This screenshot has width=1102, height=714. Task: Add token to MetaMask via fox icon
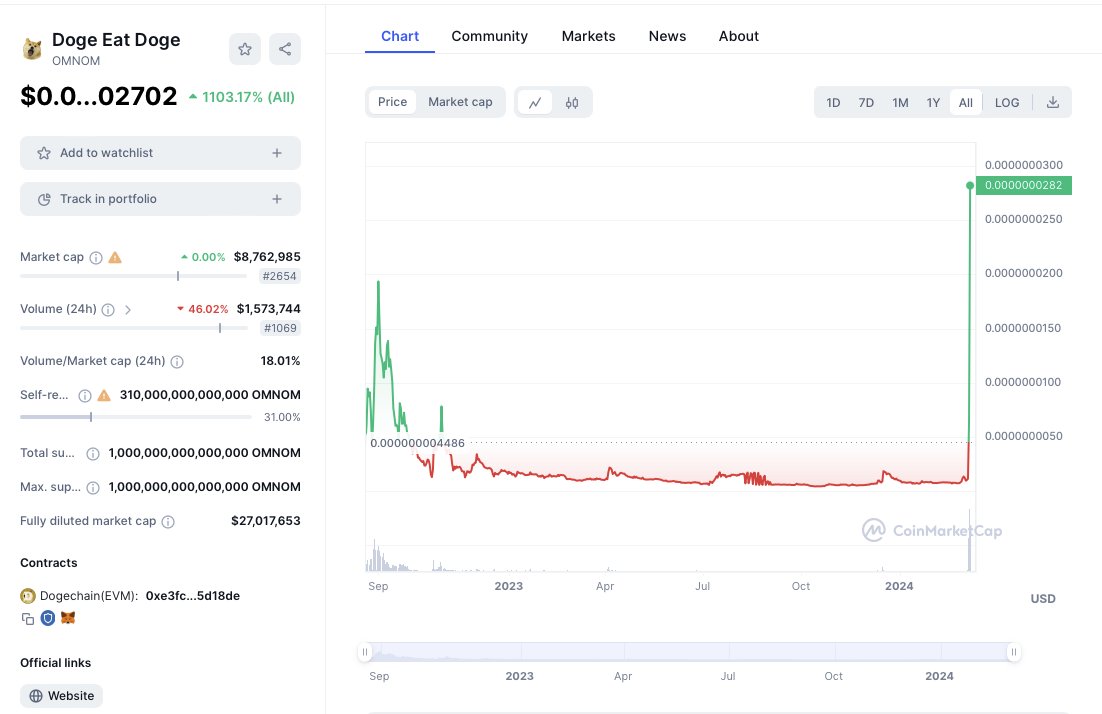click(68, 618)
